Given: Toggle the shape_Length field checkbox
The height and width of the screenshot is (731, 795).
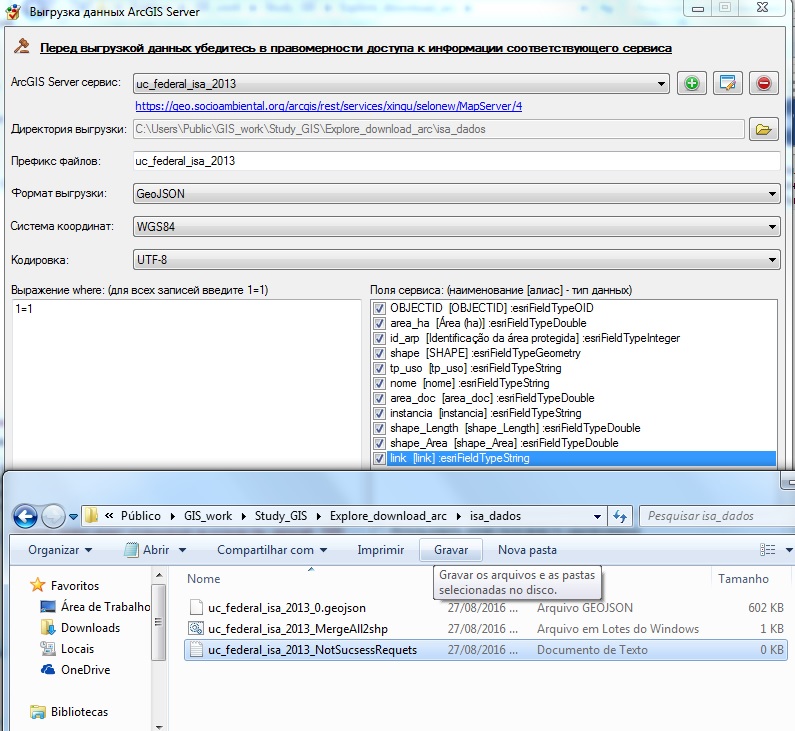Looking at the screenshot, I should pos(379,428).
